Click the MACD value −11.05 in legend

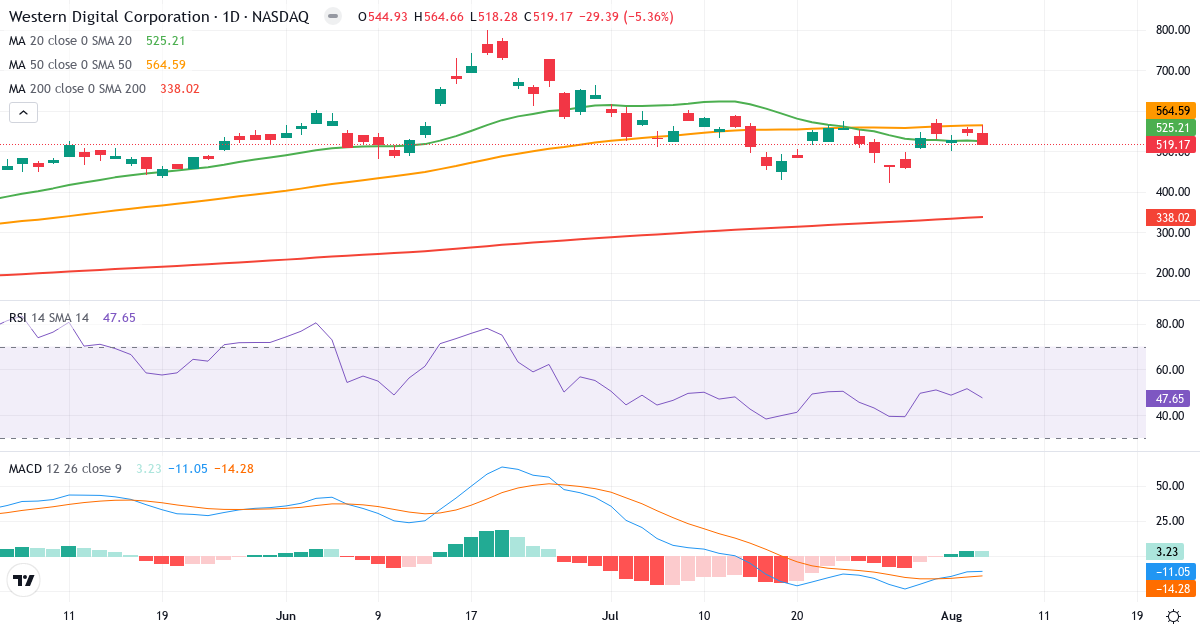click(x=187, y=468)
